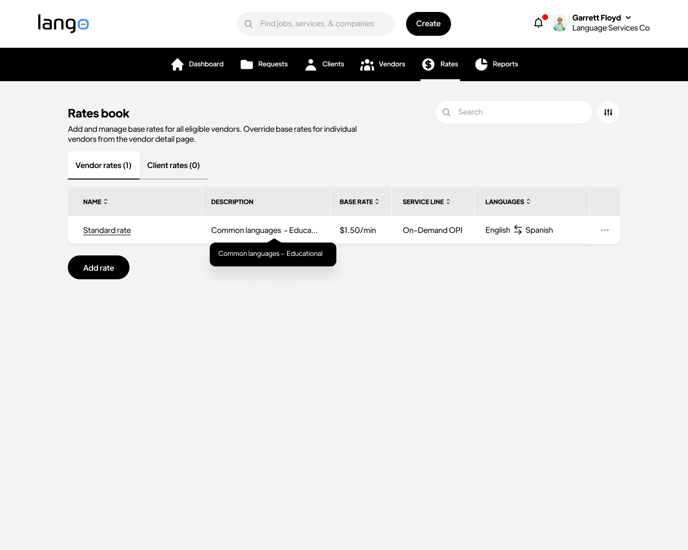
Task: Open the Standard rate link
Action: click(107, 230)
